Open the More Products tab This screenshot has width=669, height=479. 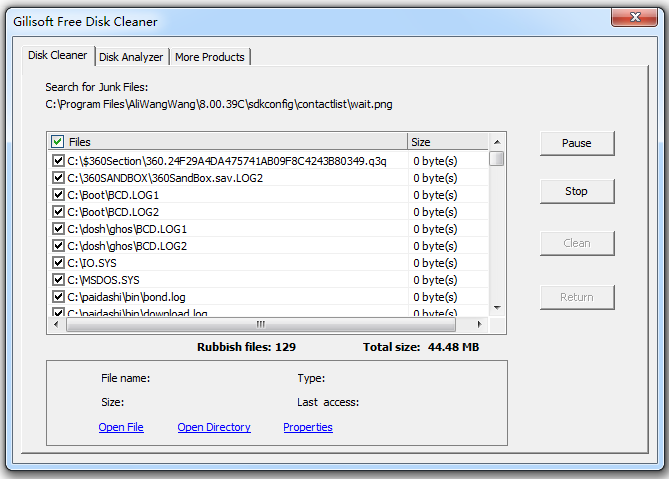[x=209, y=57]
